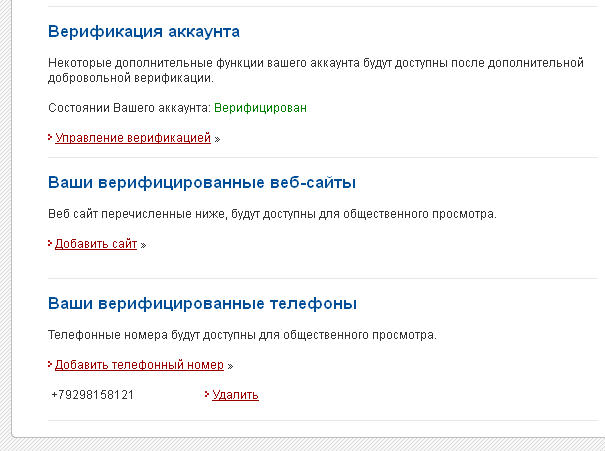Click the » chevron after Управление верификацией
The image size is (605, 451).
click(x=217, y=139)
